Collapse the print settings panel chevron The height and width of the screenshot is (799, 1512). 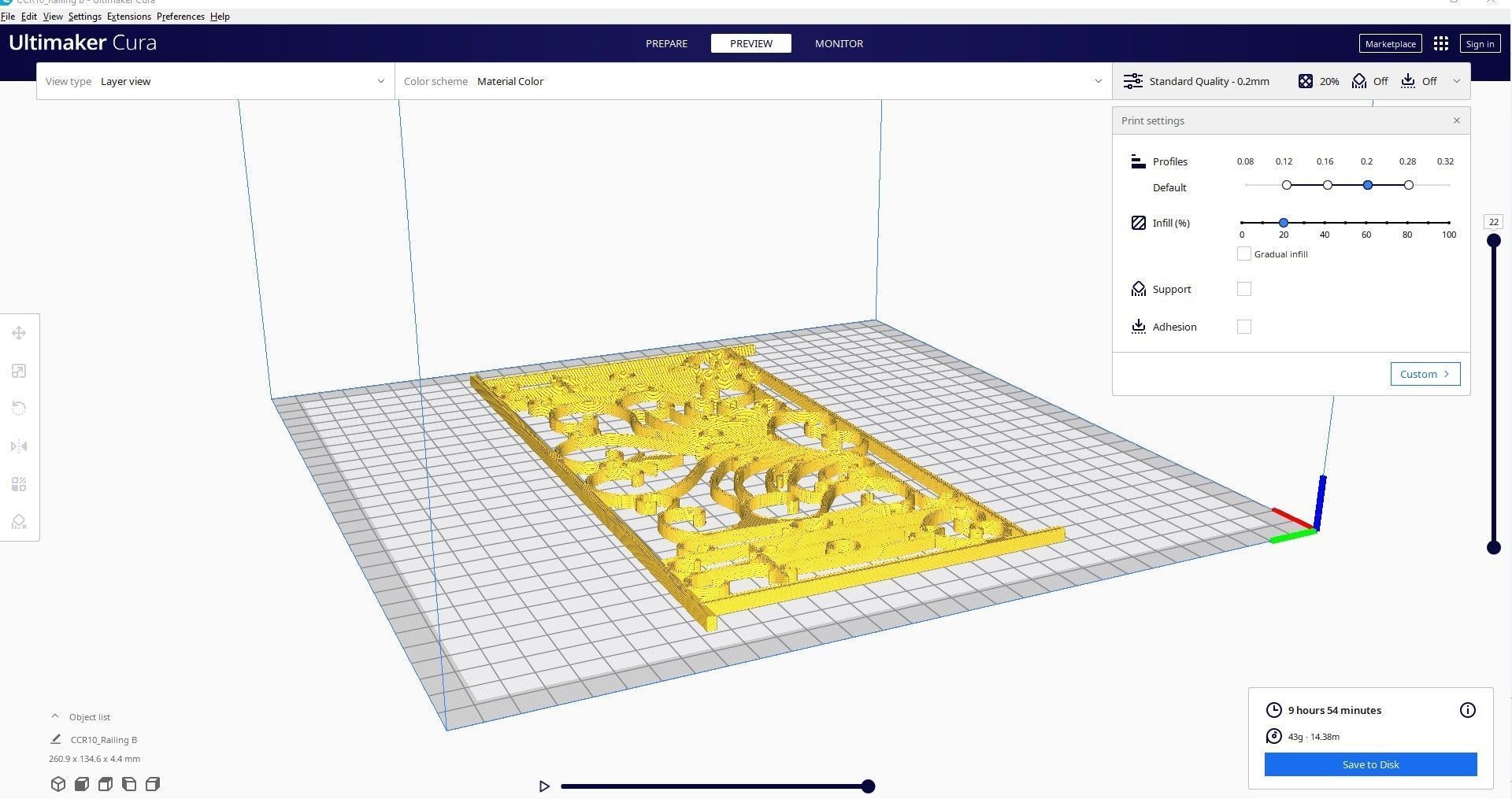tap(1457, 81)
